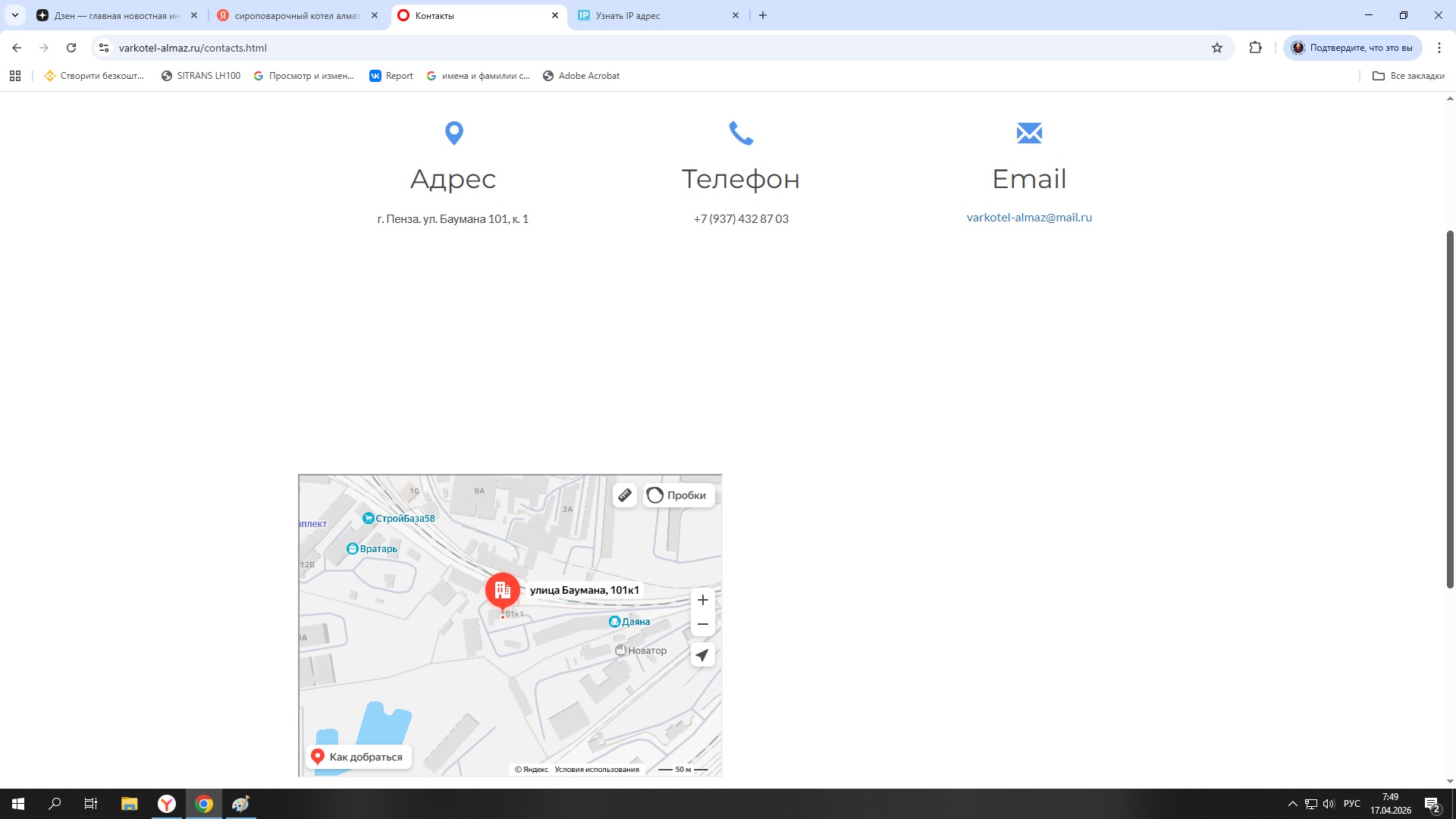The width and height of the screenshot is (1456, 819).
Task: Click the page vertical scrollbar thumb
Action: click(x=1449, y=409)
